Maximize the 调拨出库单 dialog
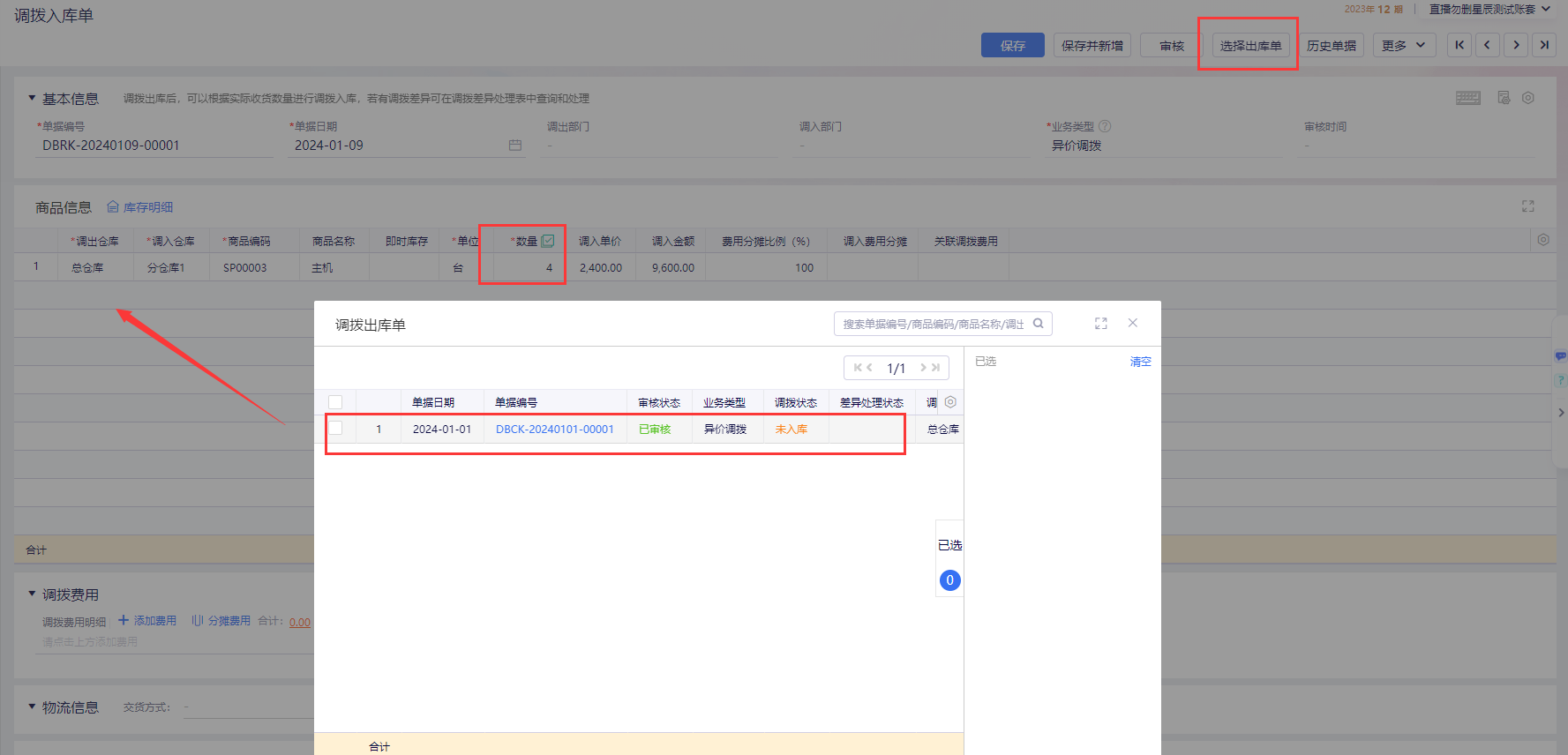1568x755 pixels. pos(1101,324)
